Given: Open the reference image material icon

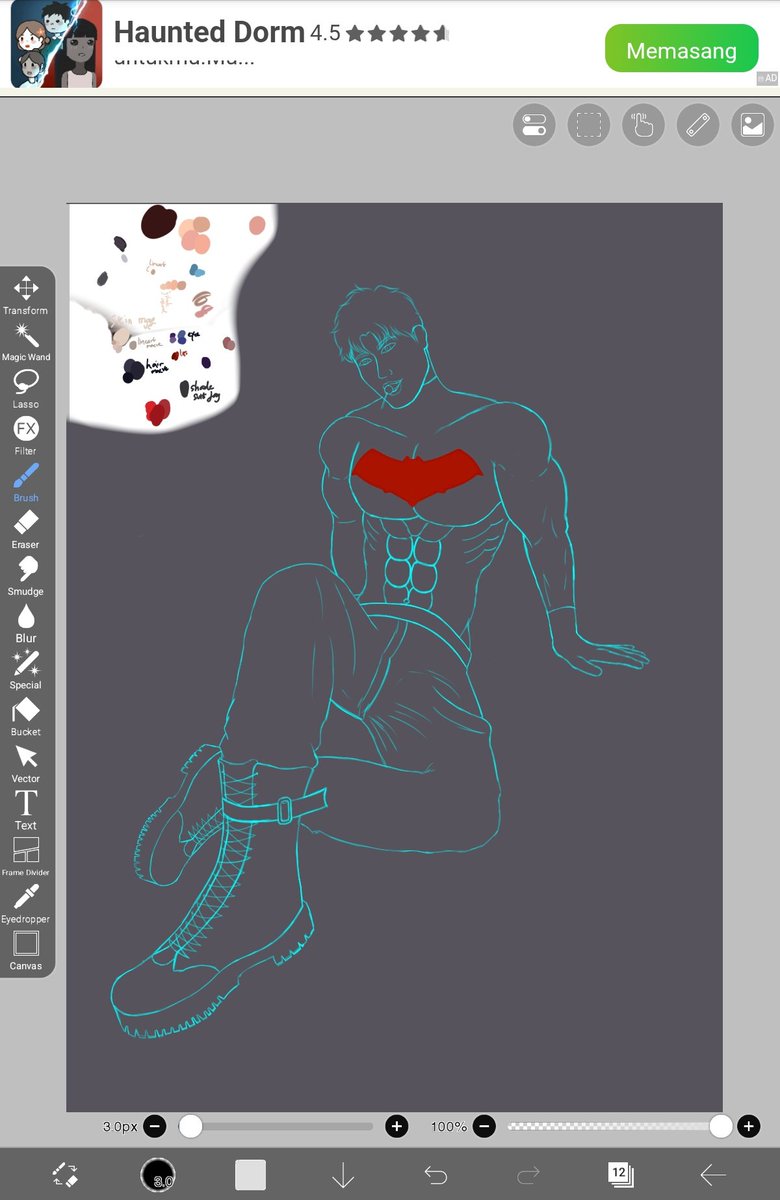Looking at the screenshot, I should pyautogui.click(x=752, y=126).
